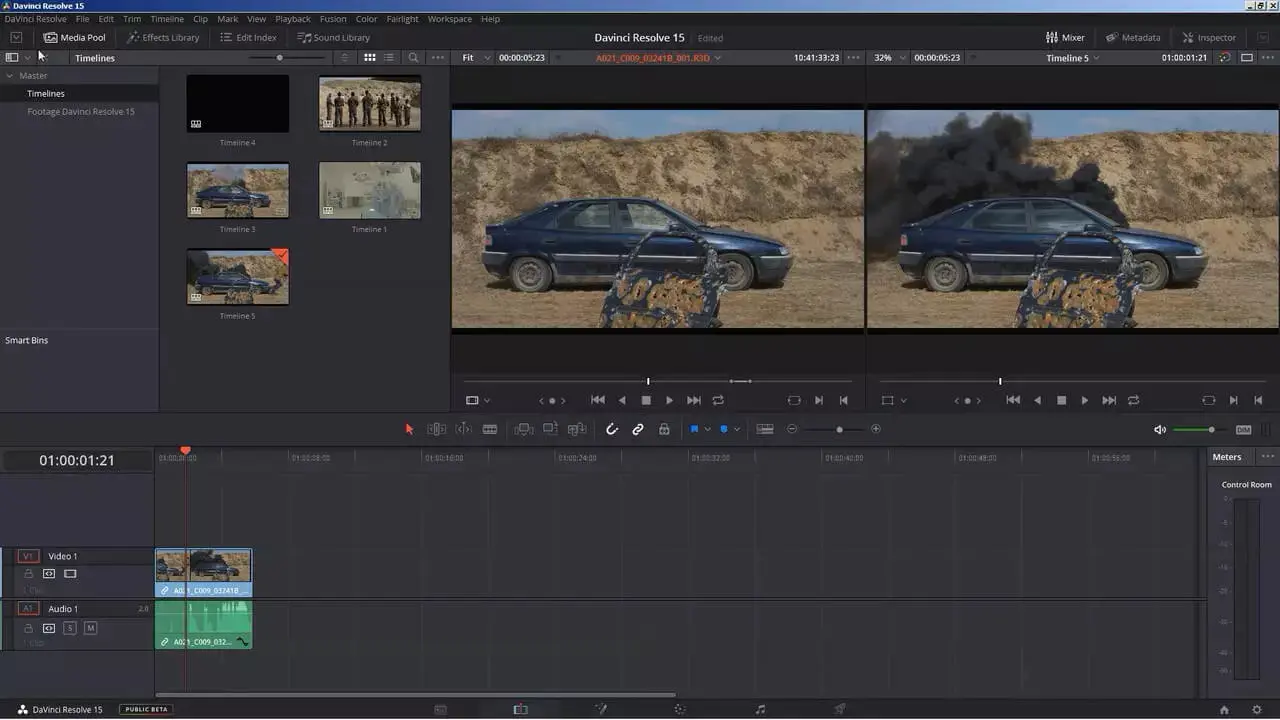Mute the Audio 1 track
1280x720 pixels.
[90, 628]
